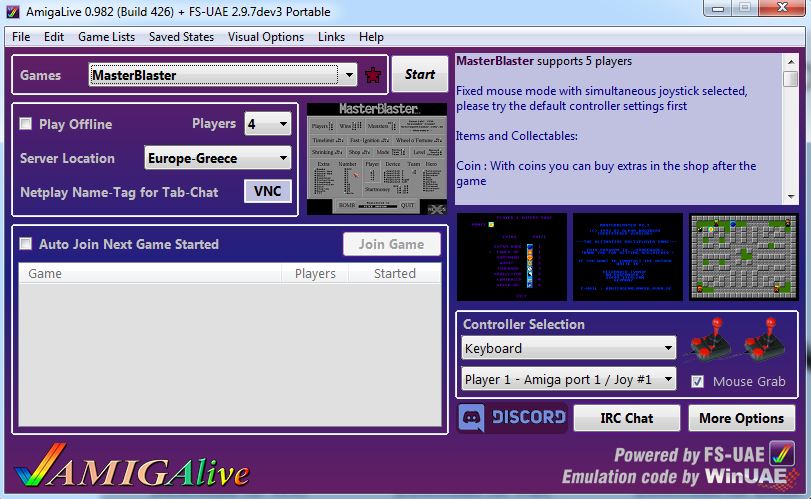Screen dimensions: 811x499
Task: Toggle Auto Join Next Game Started
Action: [26, 244]
